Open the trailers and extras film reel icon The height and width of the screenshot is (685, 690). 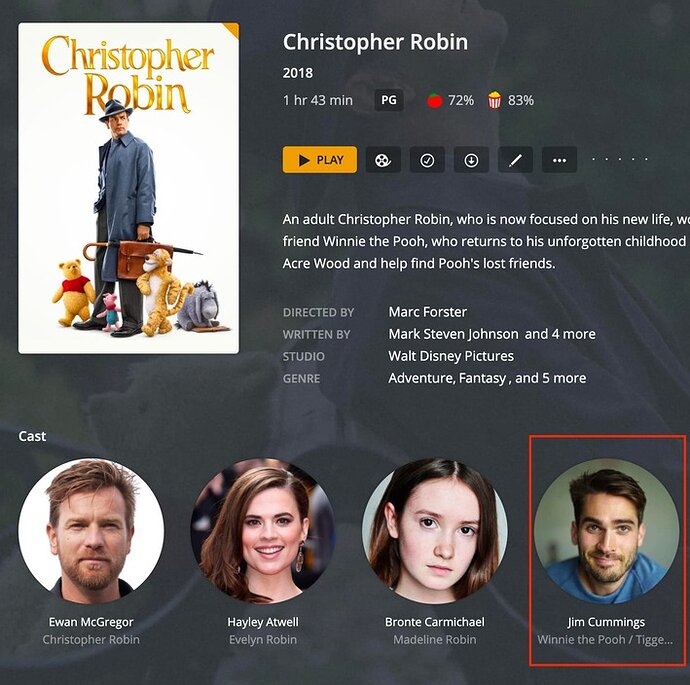point(383,160)
